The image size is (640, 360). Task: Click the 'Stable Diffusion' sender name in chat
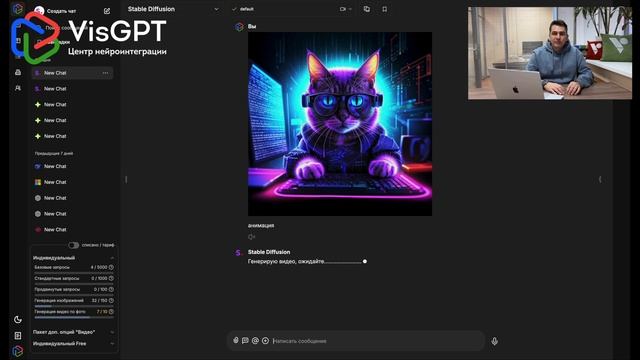tap(269, 252)
